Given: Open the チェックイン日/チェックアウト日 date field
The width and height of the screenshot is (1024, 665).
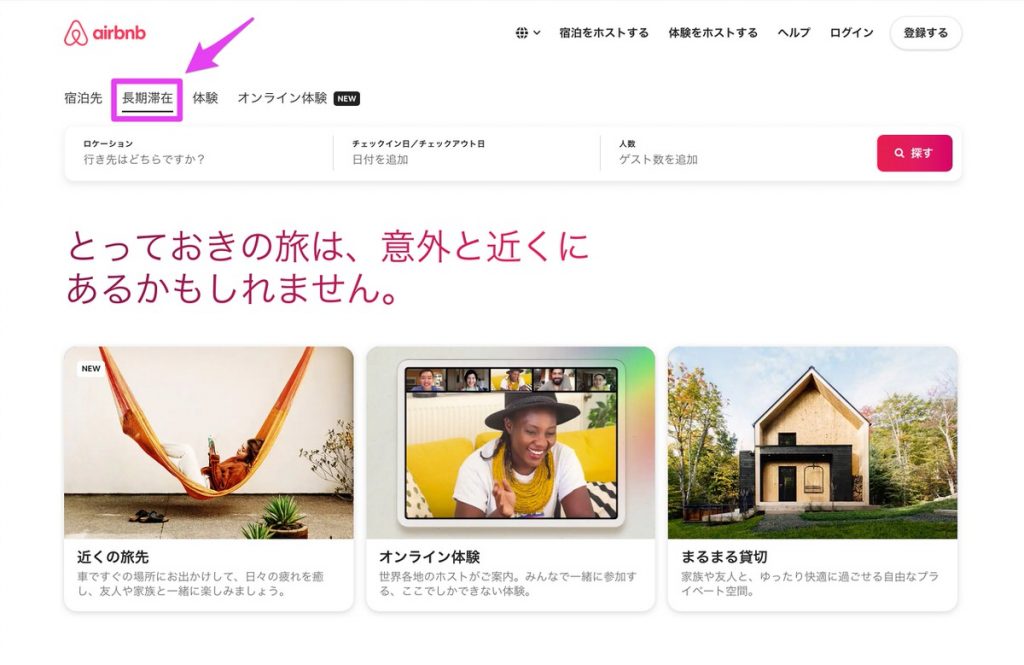Looking at the screenshot, I should pyautogui.click(x=466, y=153).
